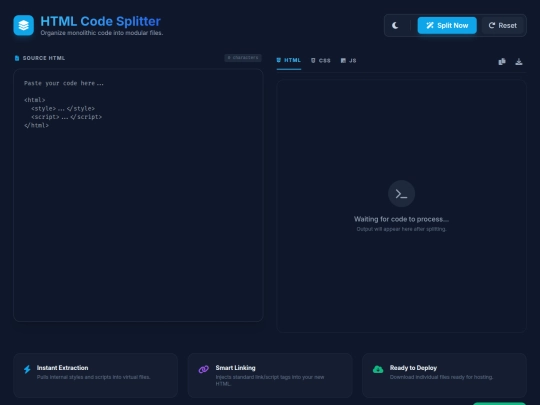Click 'Waiting for code to process...' text

(401, 219)
